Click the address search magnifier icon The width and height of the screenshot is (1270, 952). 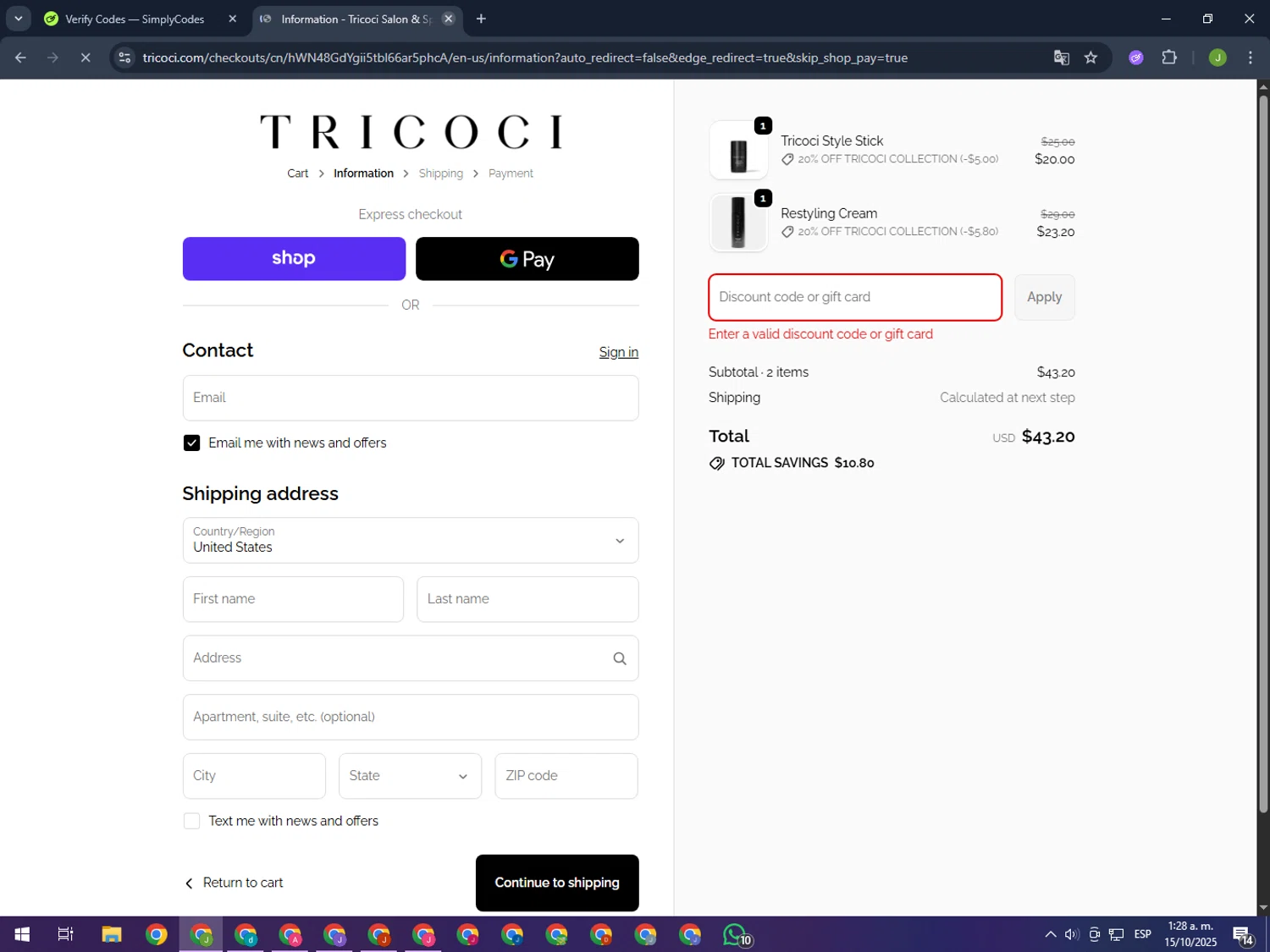click(x=620, y=658)
